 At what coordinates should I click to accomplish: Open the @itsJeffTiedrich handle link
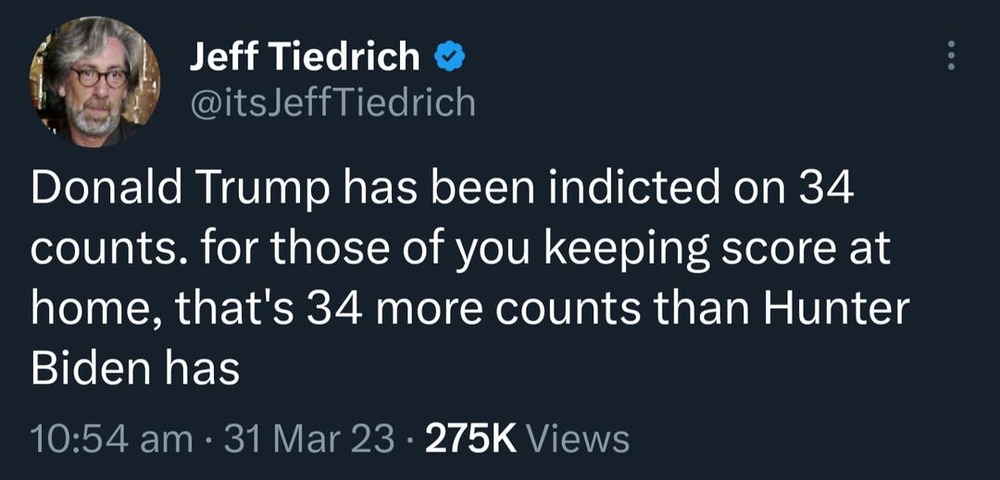click(x=332, y=102)
